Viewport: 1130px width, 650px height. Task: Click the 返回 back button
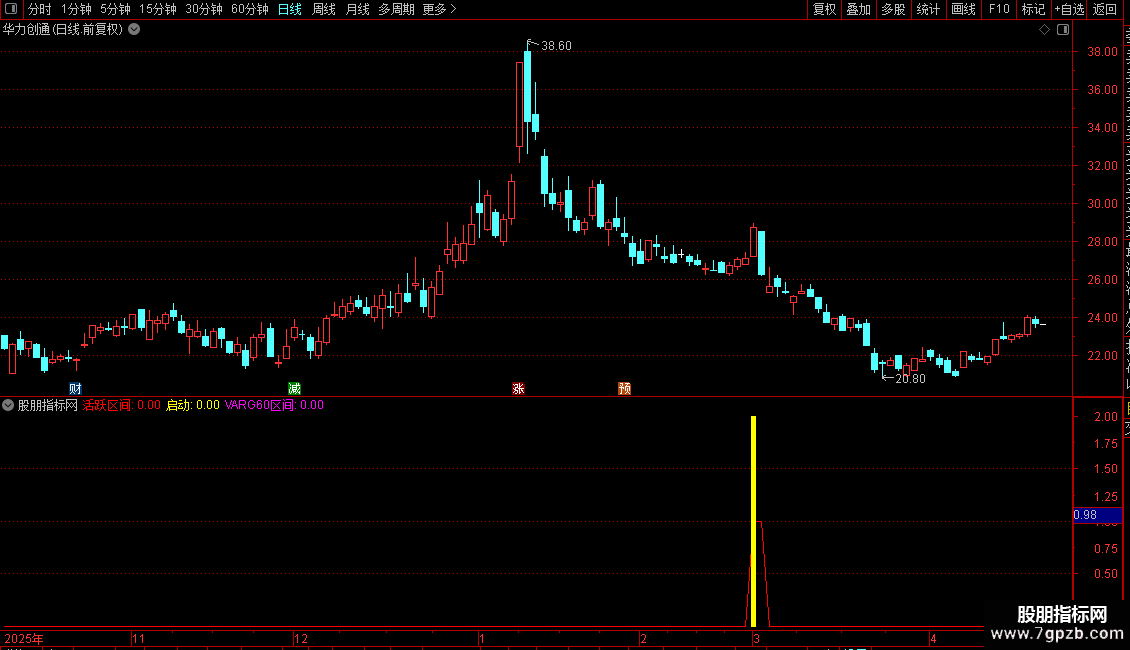[1105, 9]
